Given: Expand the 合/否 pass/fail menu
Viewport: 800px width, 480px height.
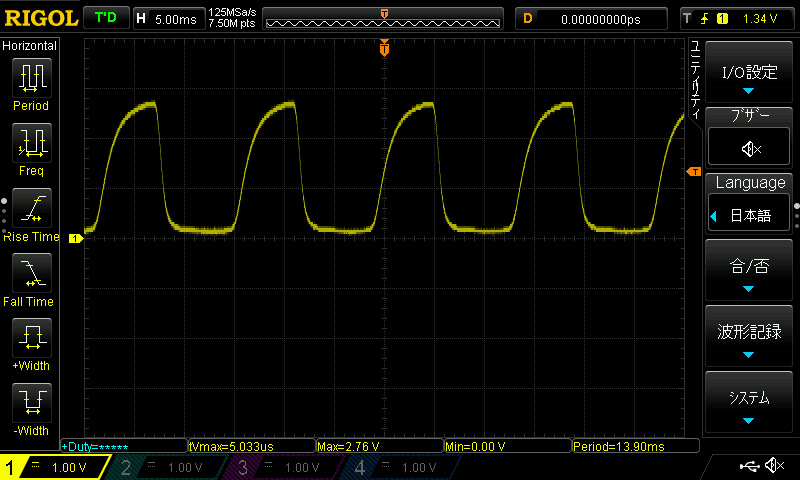Looking at the screenshot, I should (x=749, y=271).
